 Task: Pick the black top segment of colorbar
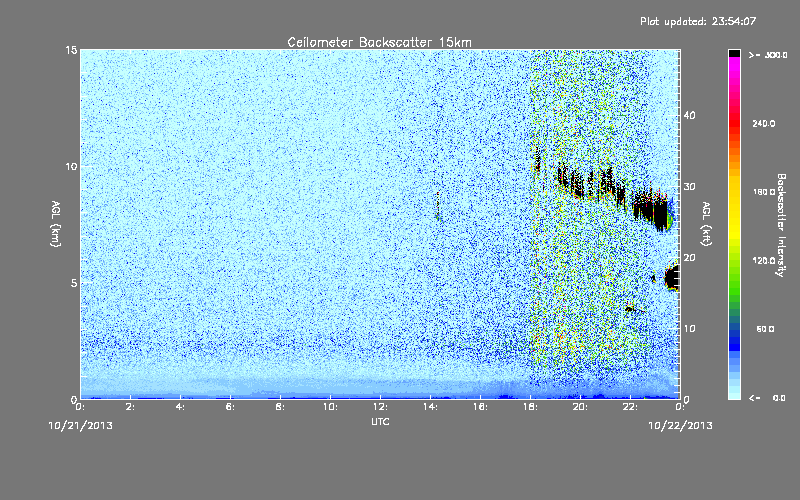pyautogui.click(x=734, y=53)
